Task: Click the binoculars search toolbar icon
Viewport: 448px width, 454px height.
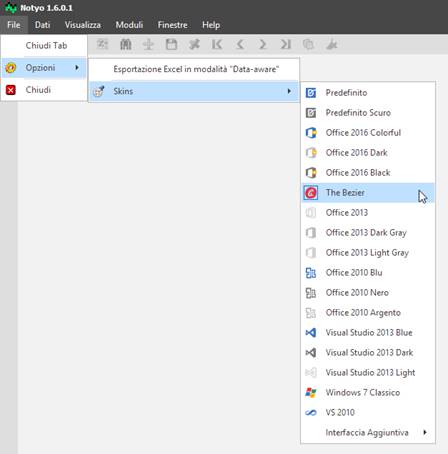Action: coord(125,44)
